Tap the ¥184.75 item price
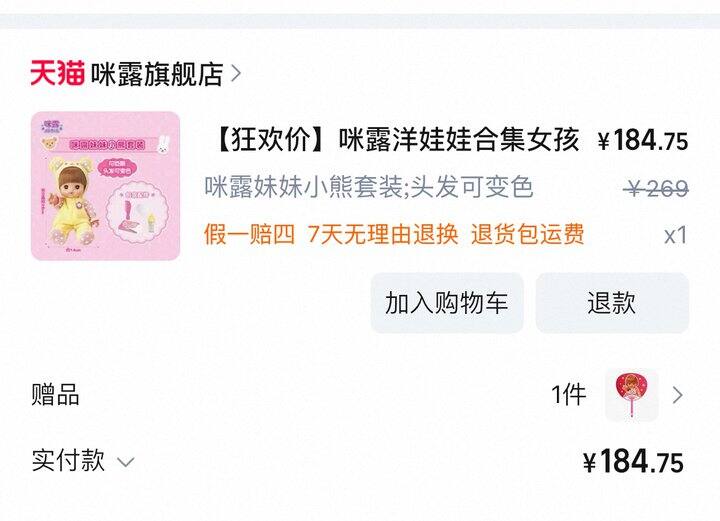Image resolution: width=720 pixels, height=521 pixels. tap(643, 140)
